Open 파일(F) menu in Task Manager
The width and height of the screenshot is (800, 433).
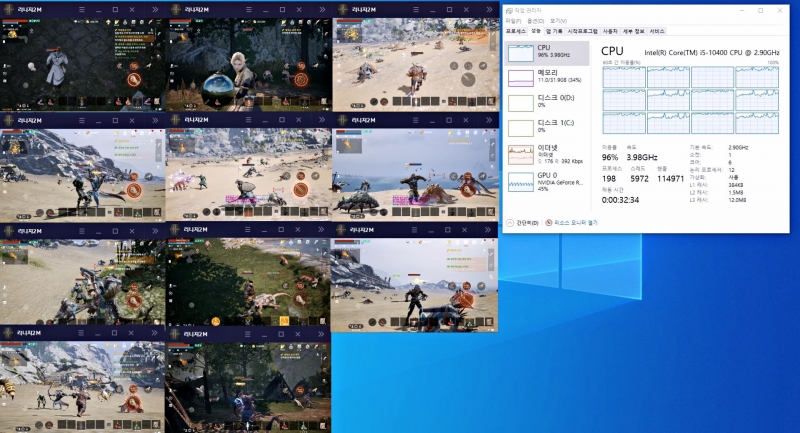[x=513, y=21]
